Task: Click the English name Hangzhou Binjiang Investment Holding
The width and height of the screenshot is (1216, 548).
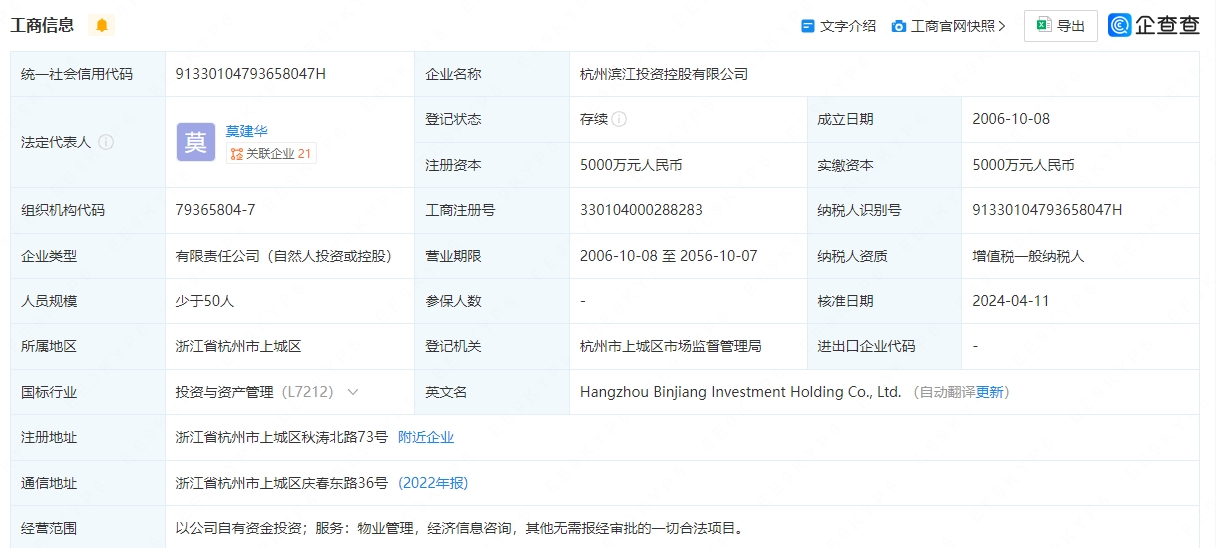Action: click(x=740, y=392)
